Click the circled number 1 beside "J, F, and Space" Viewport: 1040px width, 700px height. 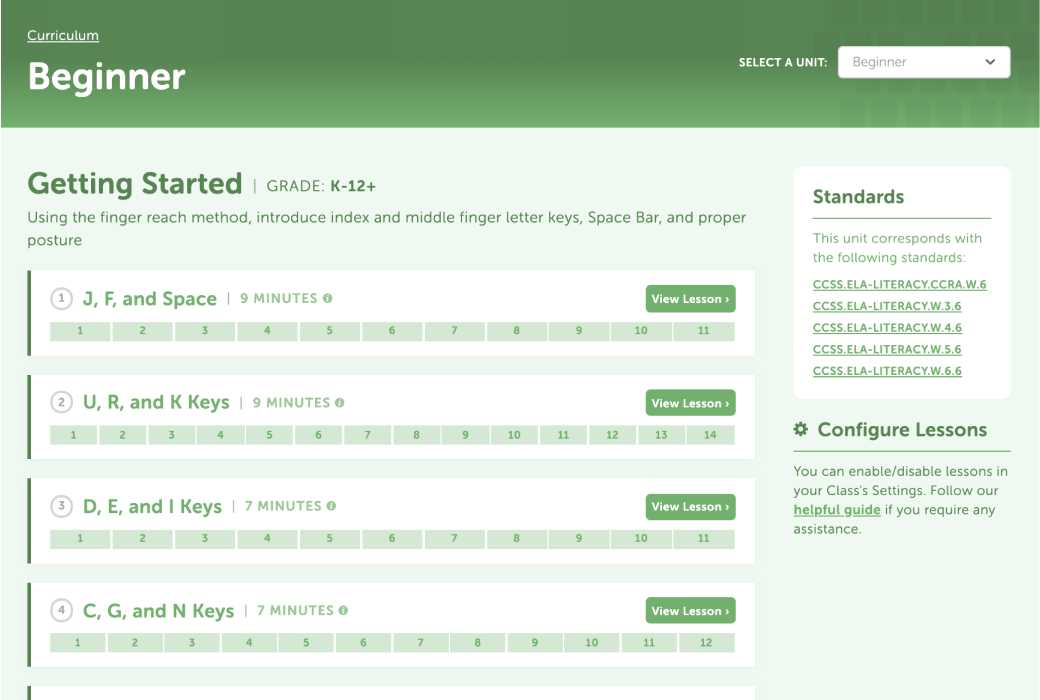(x=61, y=298)
